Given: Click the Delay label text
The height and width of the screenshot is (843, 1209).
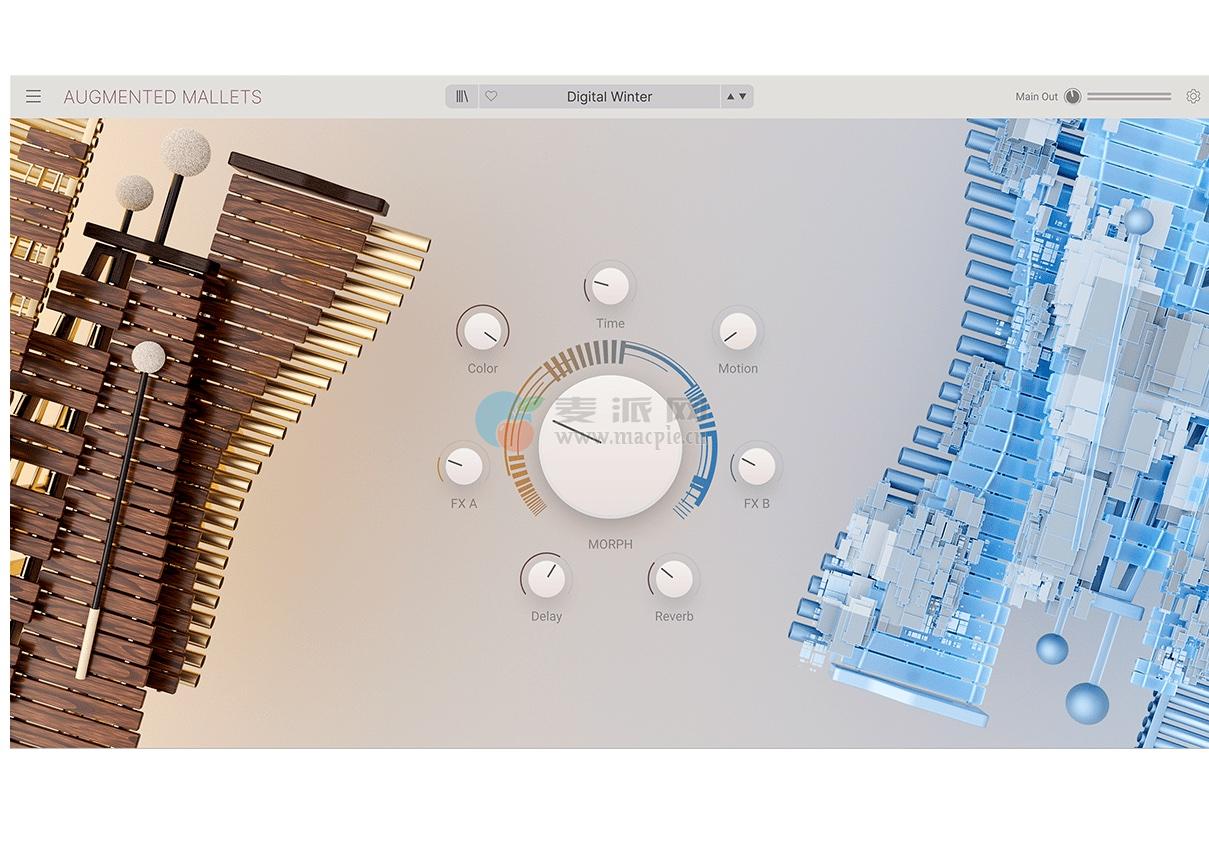Looking at the screenshot, I should pos(546,616).
